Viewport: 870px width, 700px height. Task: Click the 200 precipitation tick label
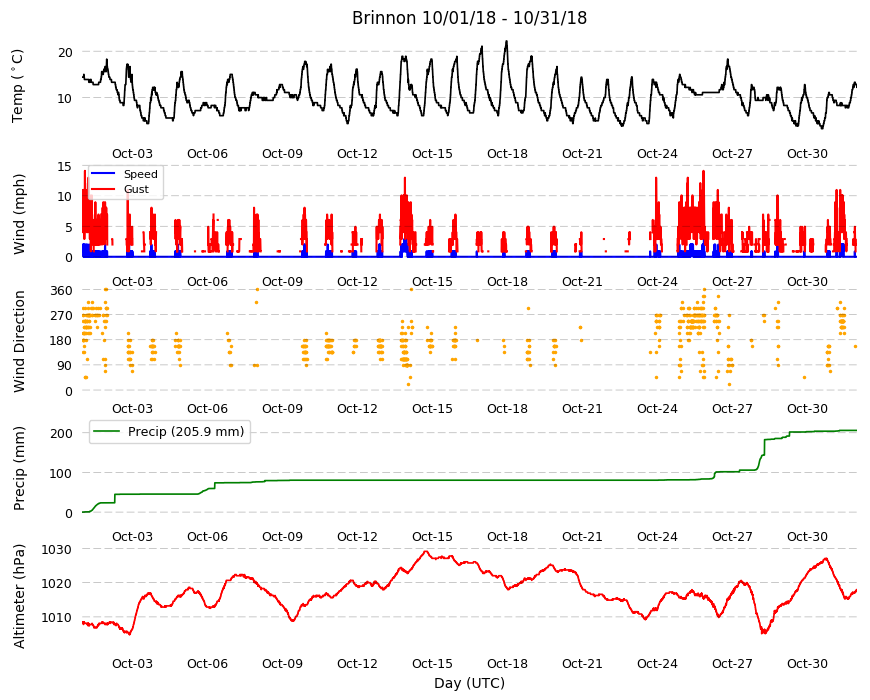[62, 433]
